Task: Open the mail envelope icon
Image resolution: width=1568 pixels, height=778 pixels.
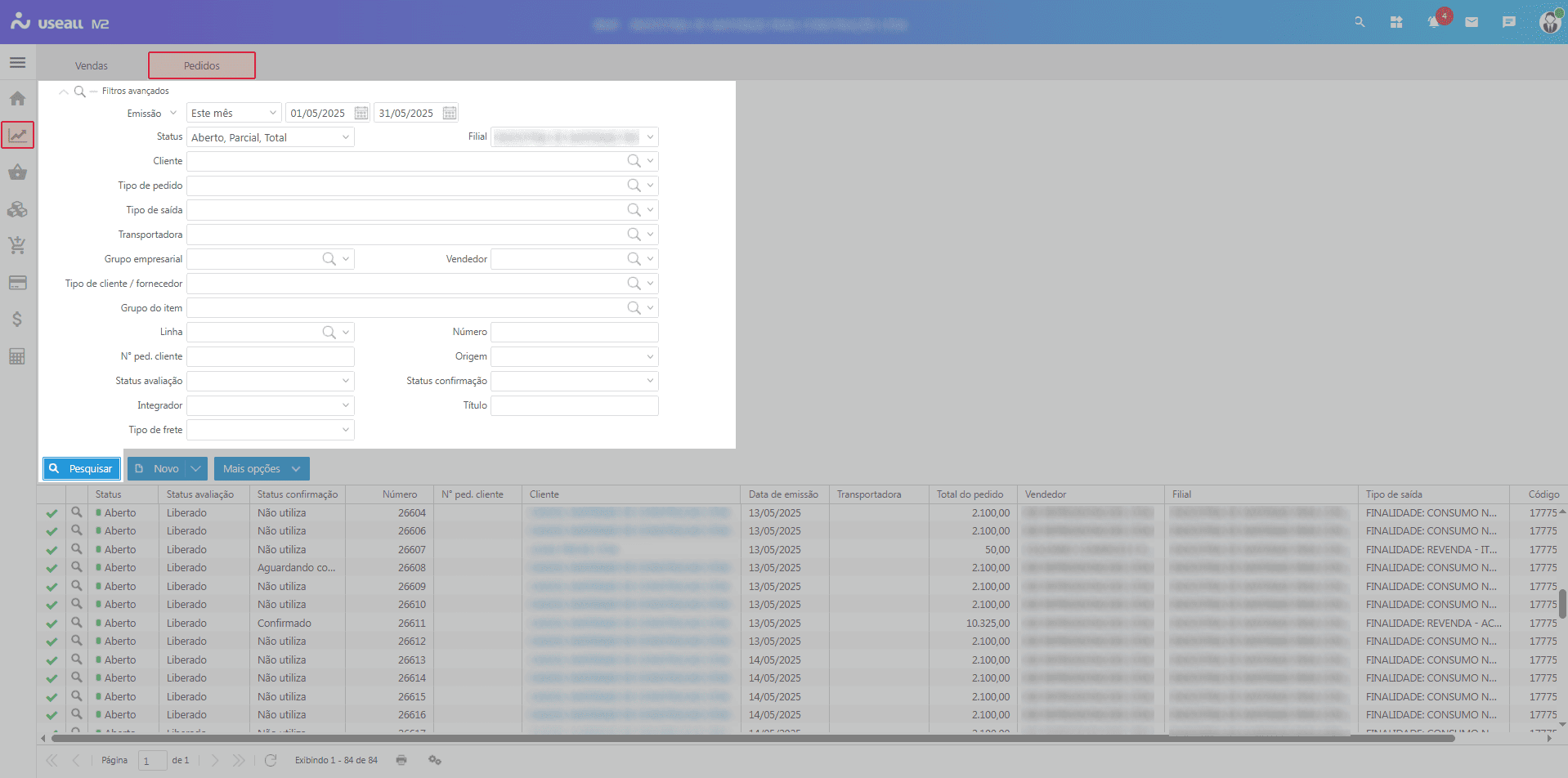Action: (1472, 23)
